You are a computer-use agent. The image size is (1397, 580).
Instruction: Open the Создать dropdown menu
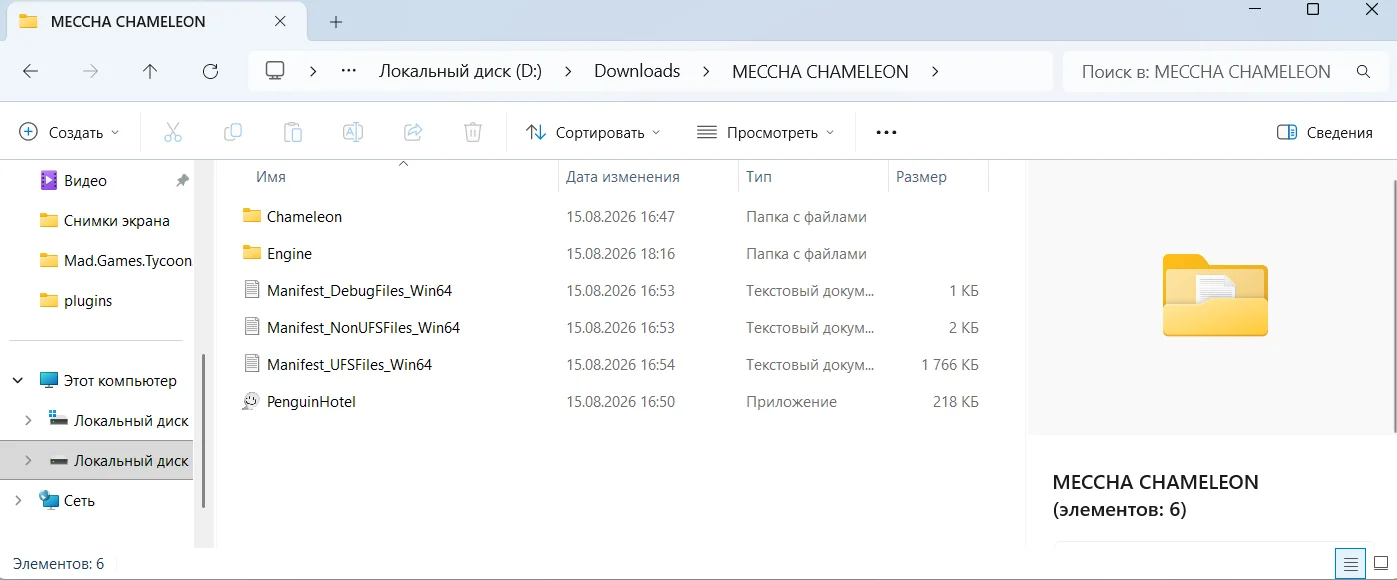point(70,132)
